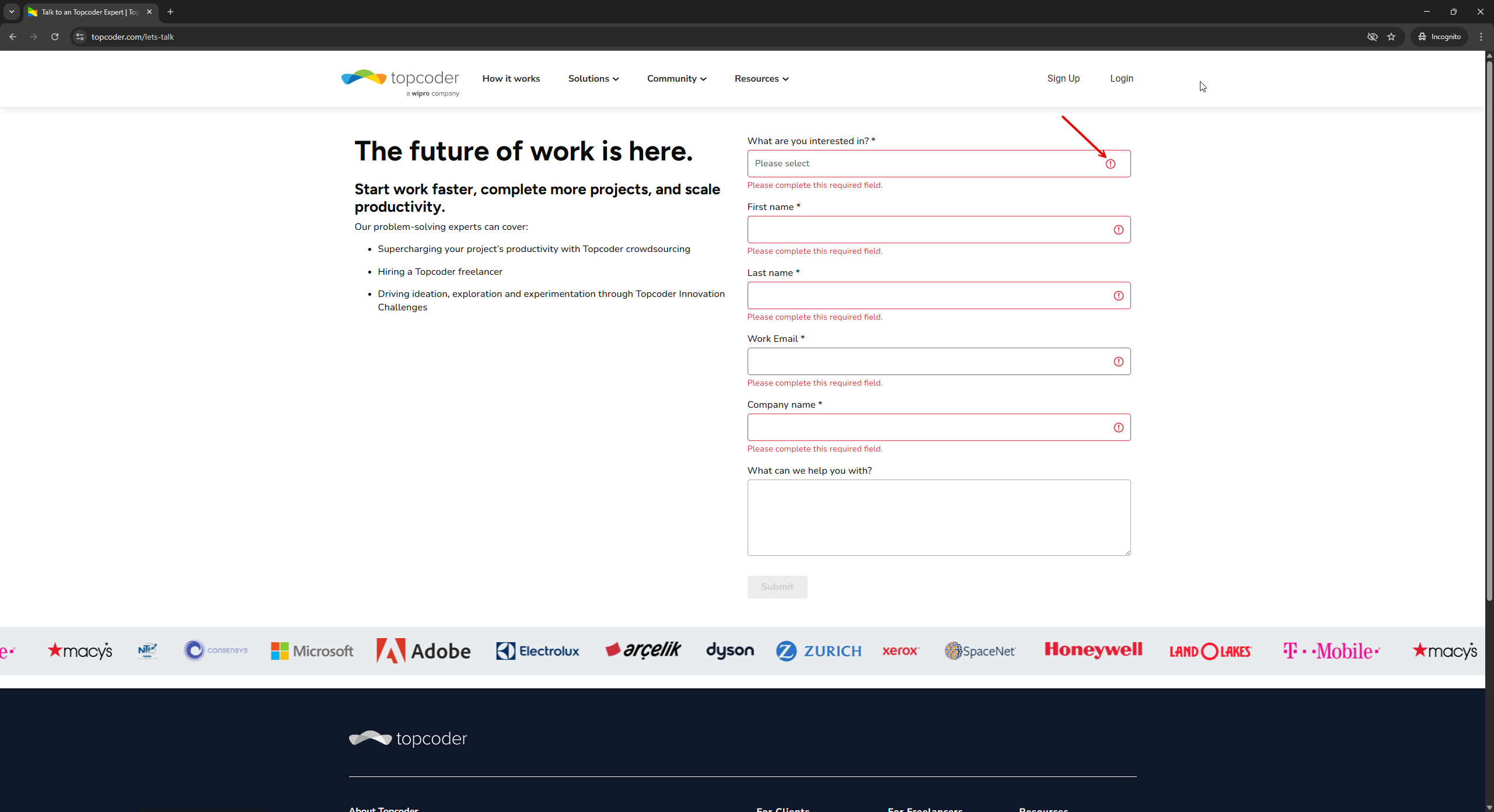Open 'What are you interested in' select

point(928,163)
